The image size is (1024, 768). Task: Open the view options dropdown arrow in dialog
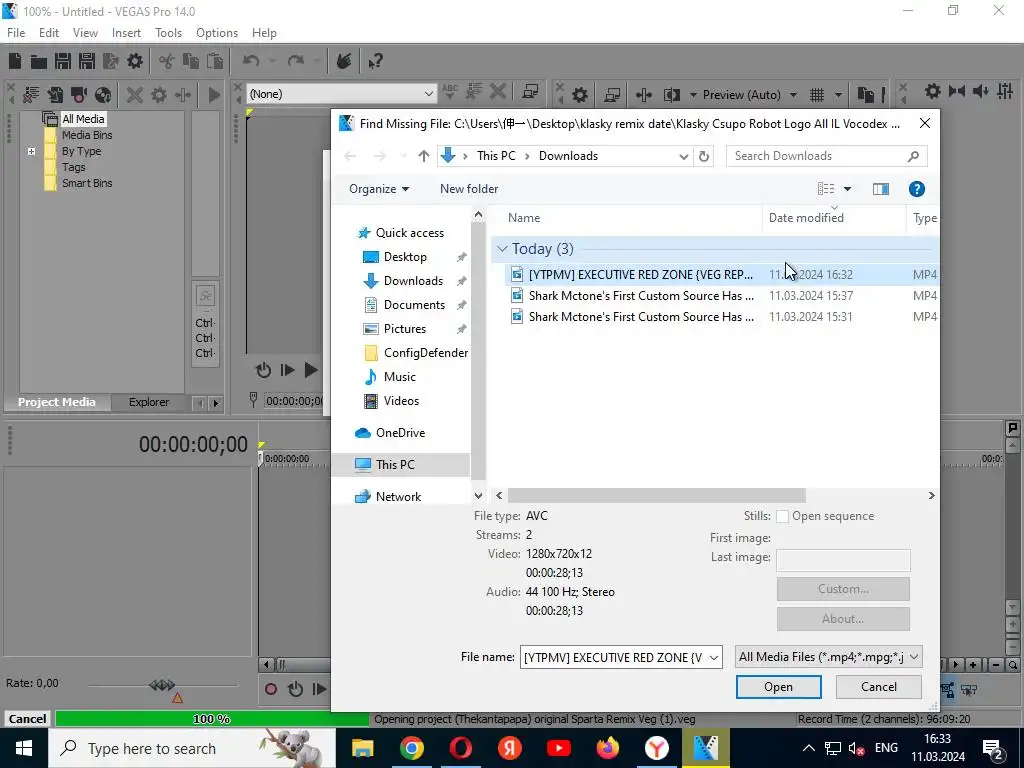pos(847,189)
